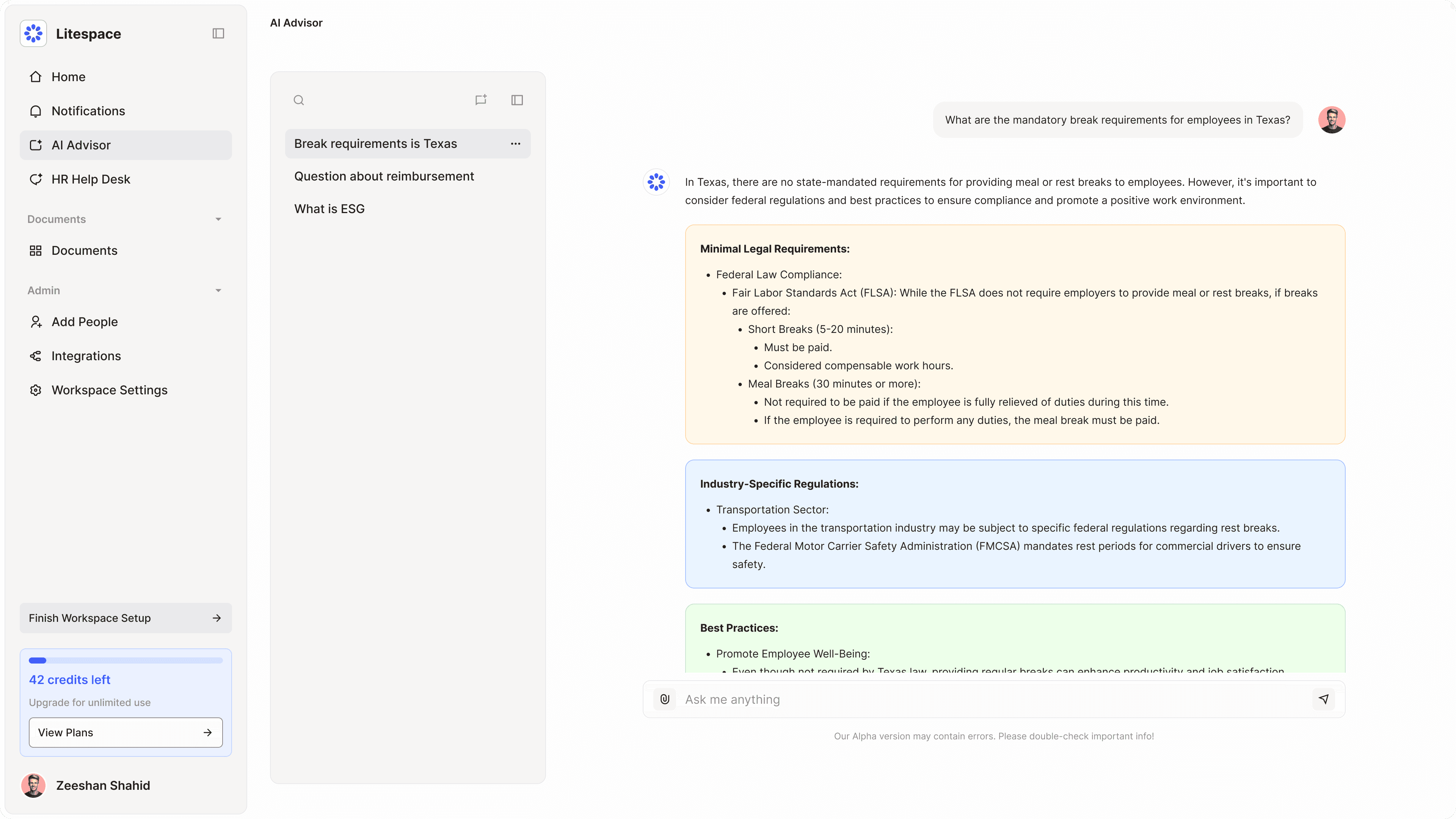Open options for Break requirements chat

click(x=516, y=144)
